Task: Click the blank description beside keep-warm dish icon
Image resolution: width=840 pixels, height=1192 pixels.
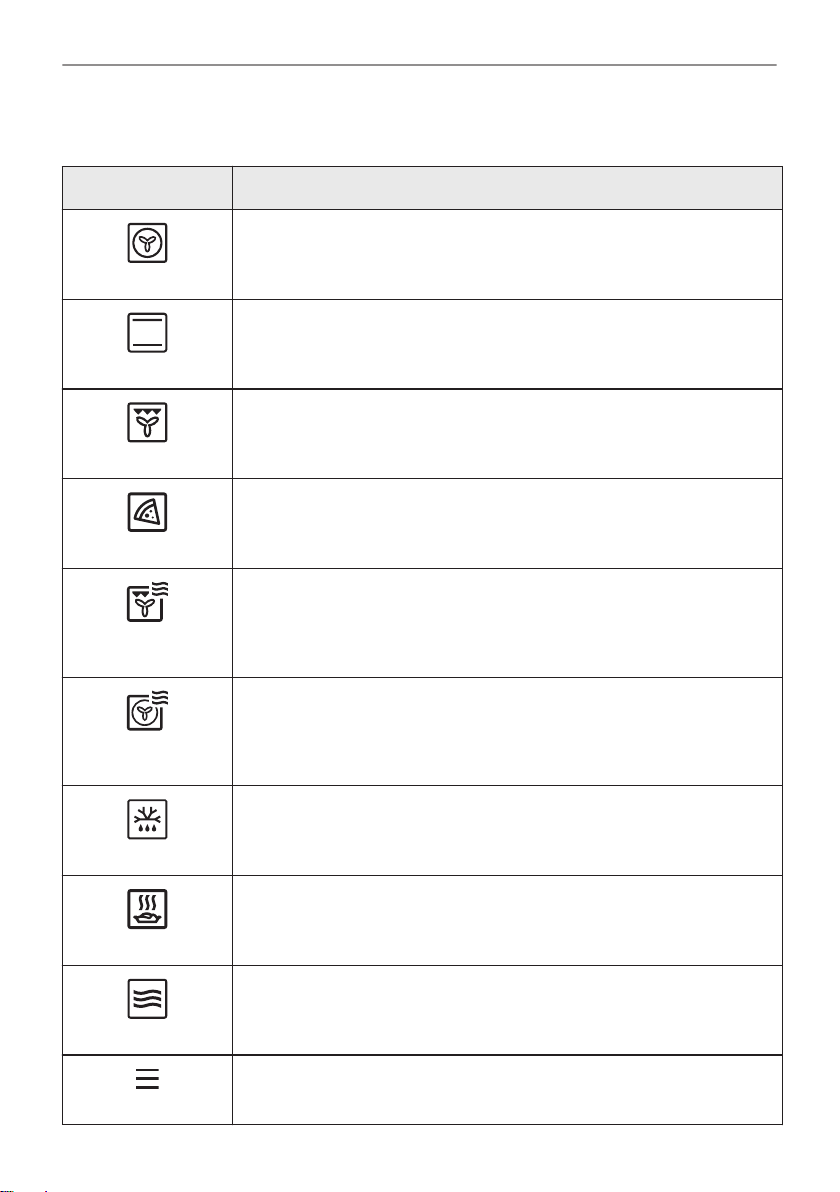Action: pyautogui.click(x=507, y=920)
